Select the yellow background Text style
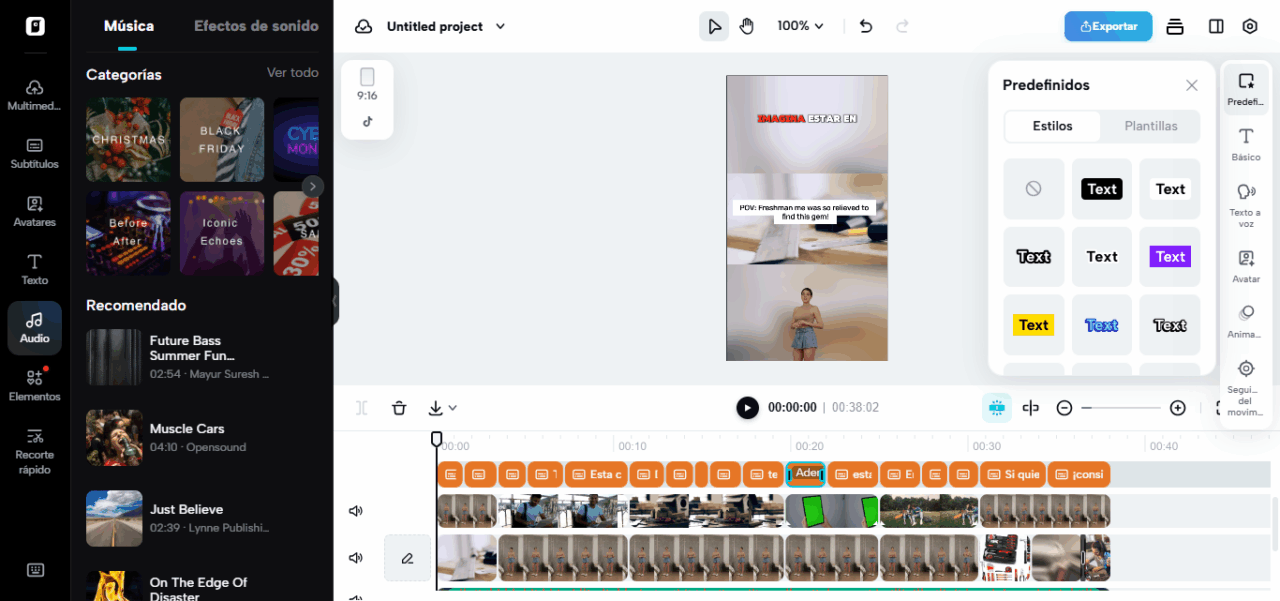 click(x=1033, y=325)
